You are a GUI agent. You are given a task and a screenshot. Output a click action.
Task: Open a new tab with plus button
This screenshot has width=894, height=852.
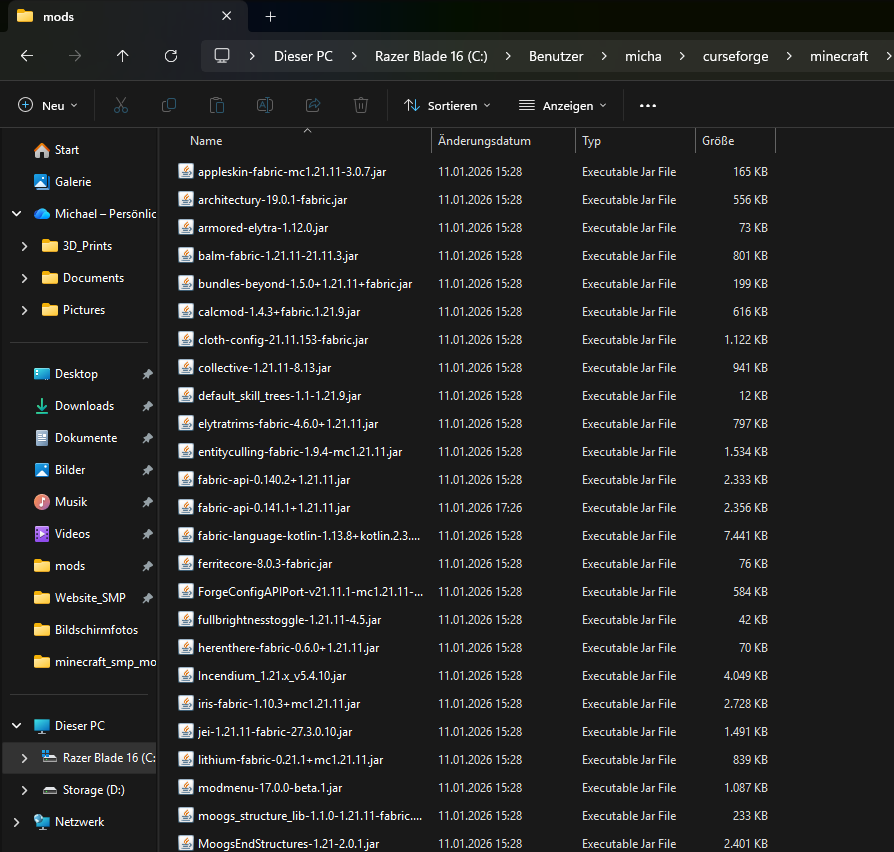click(x=270, y=16)
